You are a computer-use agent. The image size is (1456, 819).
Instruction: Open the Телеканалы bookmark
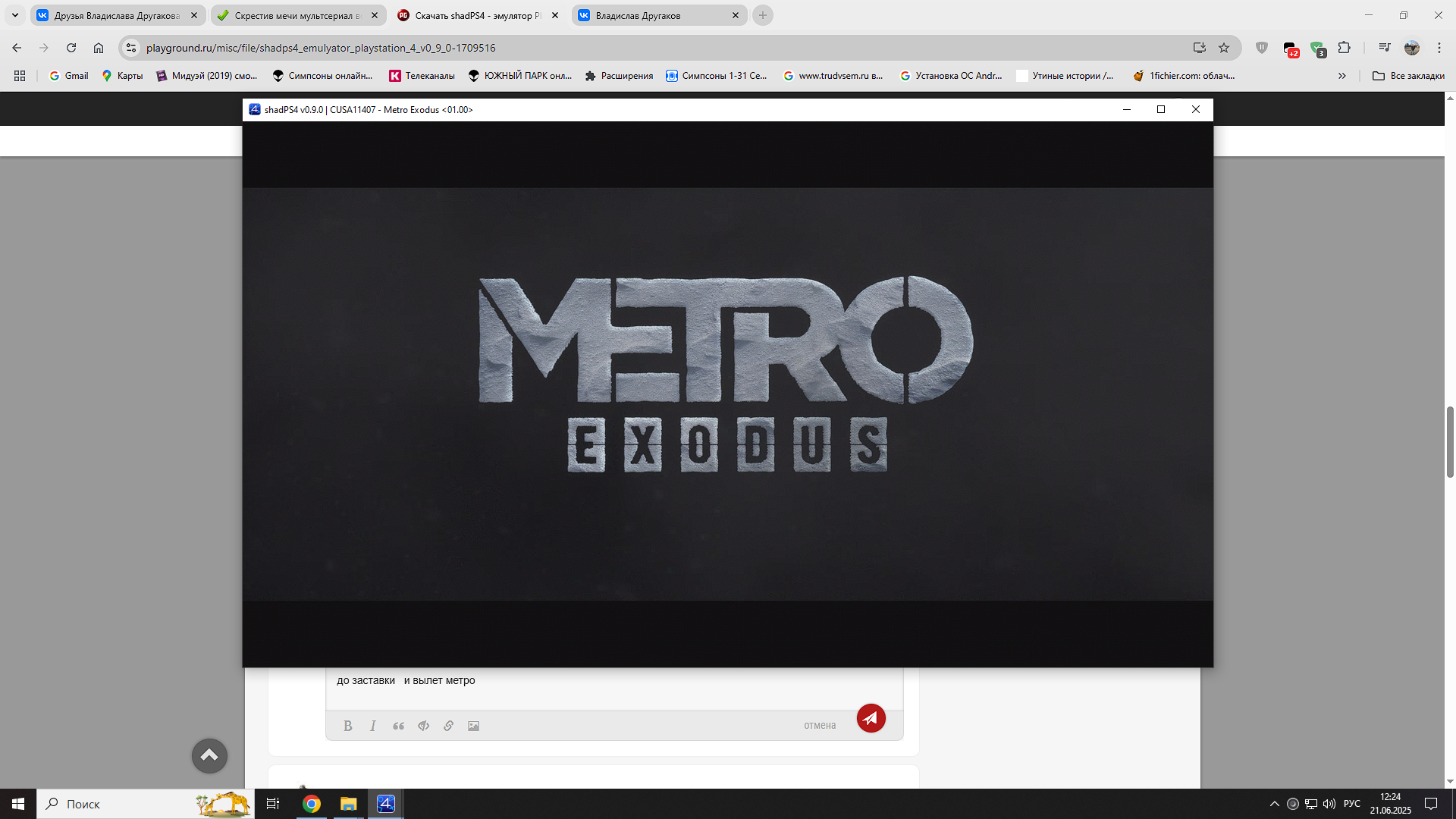coord(422,76)
